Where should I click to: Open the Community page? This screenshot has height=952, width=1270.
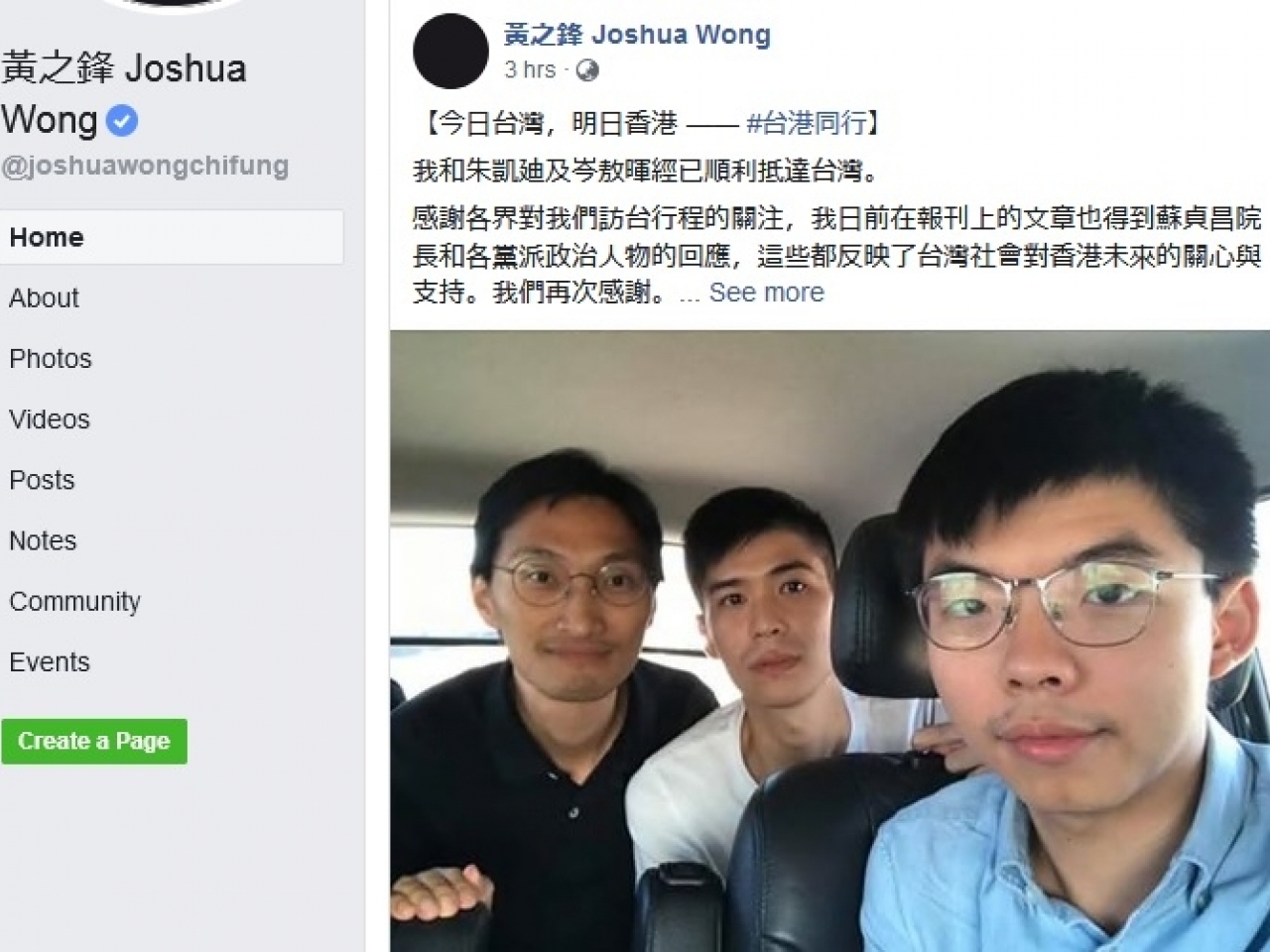pos(75,601)
